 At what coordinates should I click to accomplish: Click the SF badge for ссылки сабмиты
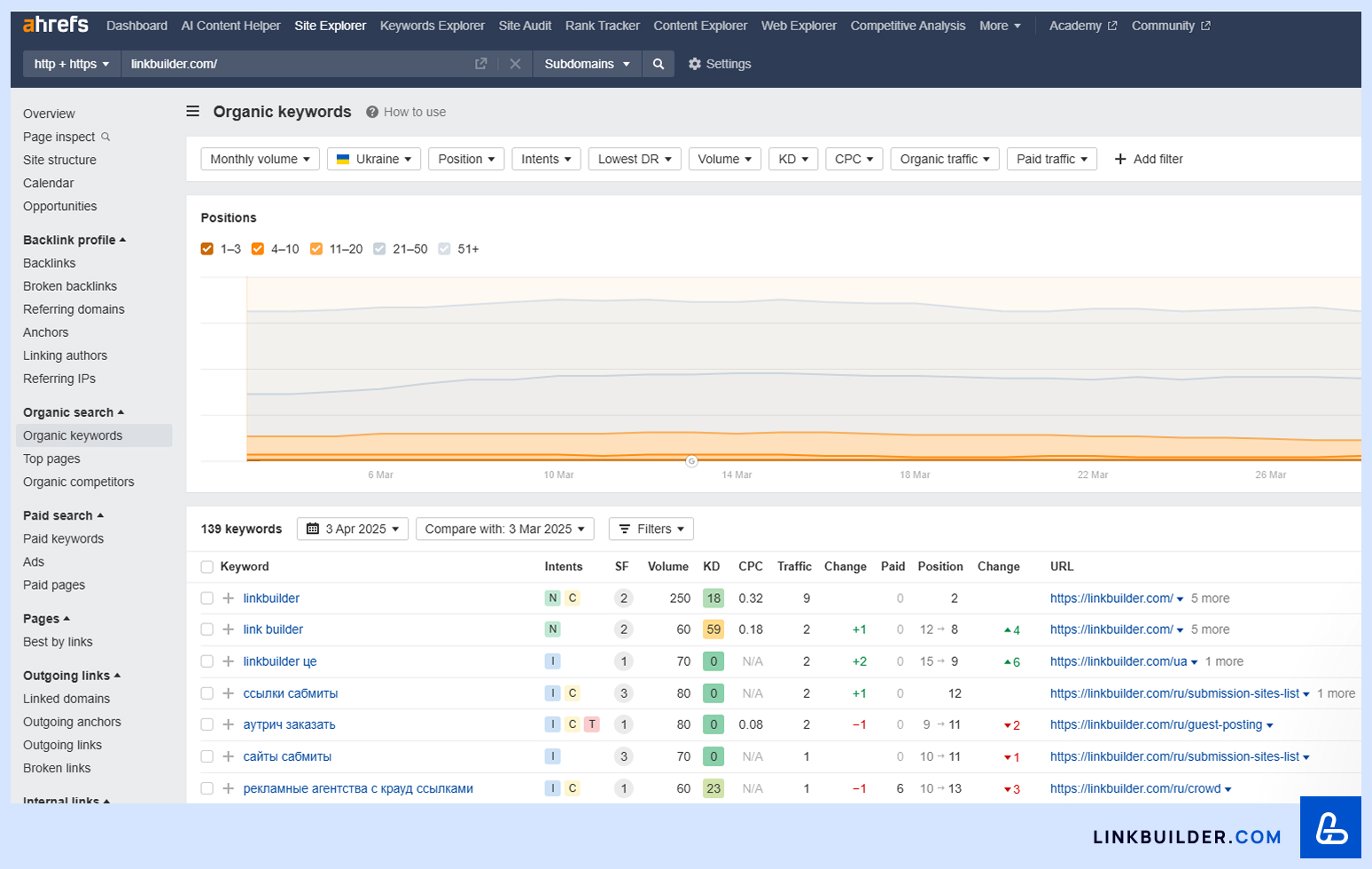pos(623,693)
